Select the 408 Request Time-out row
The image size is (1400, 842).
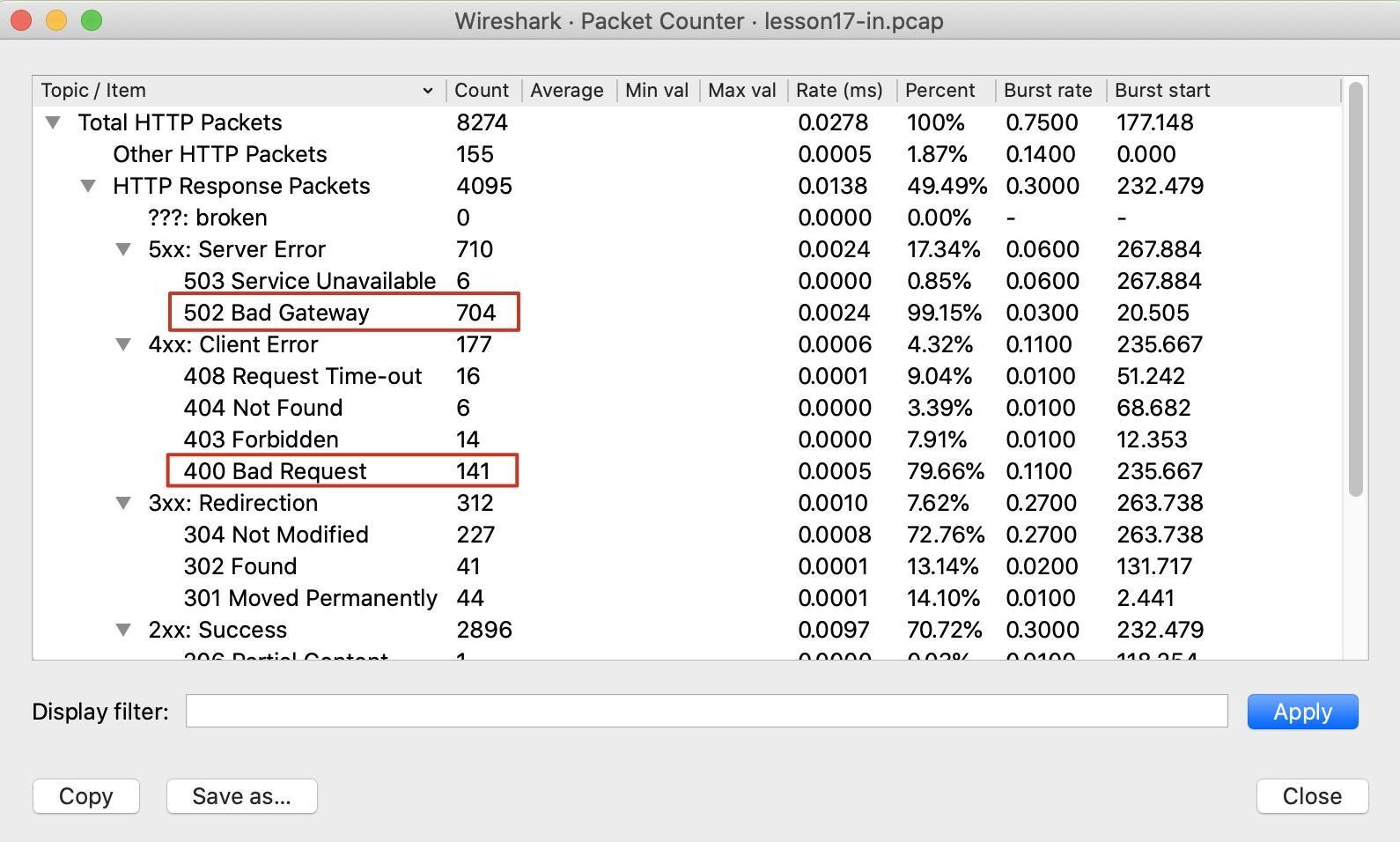tap(302, 376)
